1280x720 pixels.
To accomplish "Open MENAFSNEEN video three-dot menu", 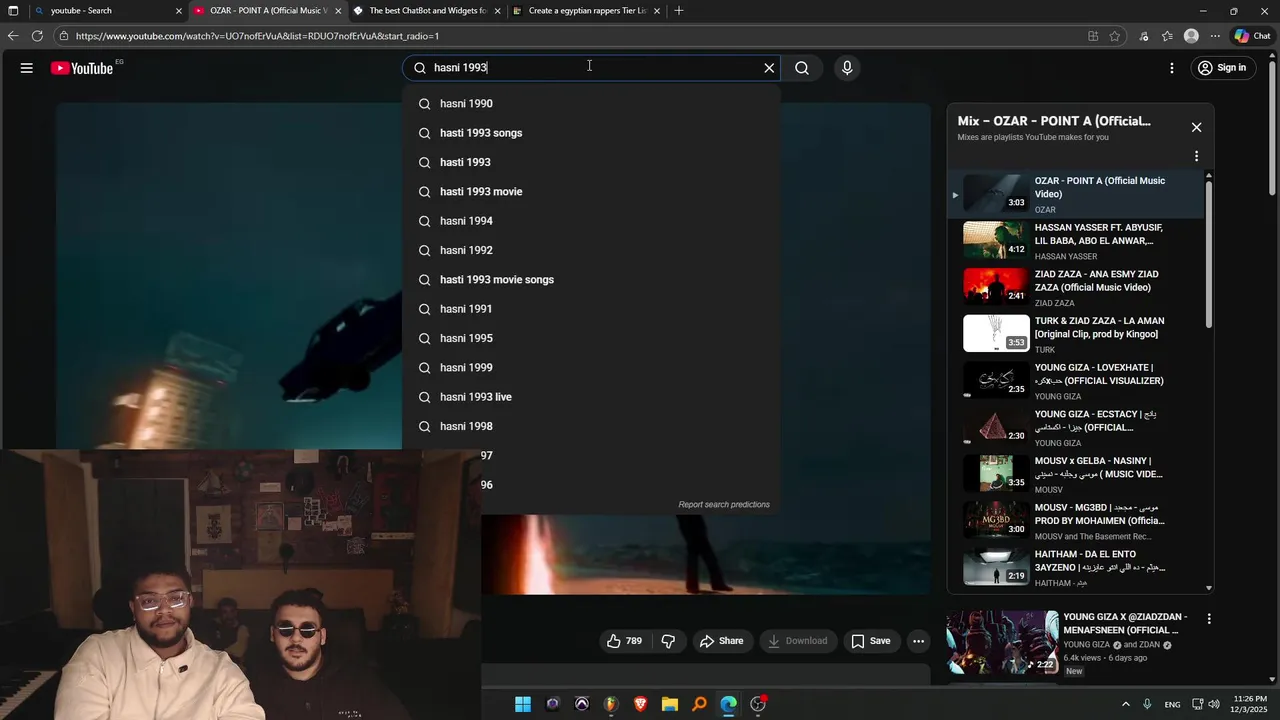I will click(1209, 619).
